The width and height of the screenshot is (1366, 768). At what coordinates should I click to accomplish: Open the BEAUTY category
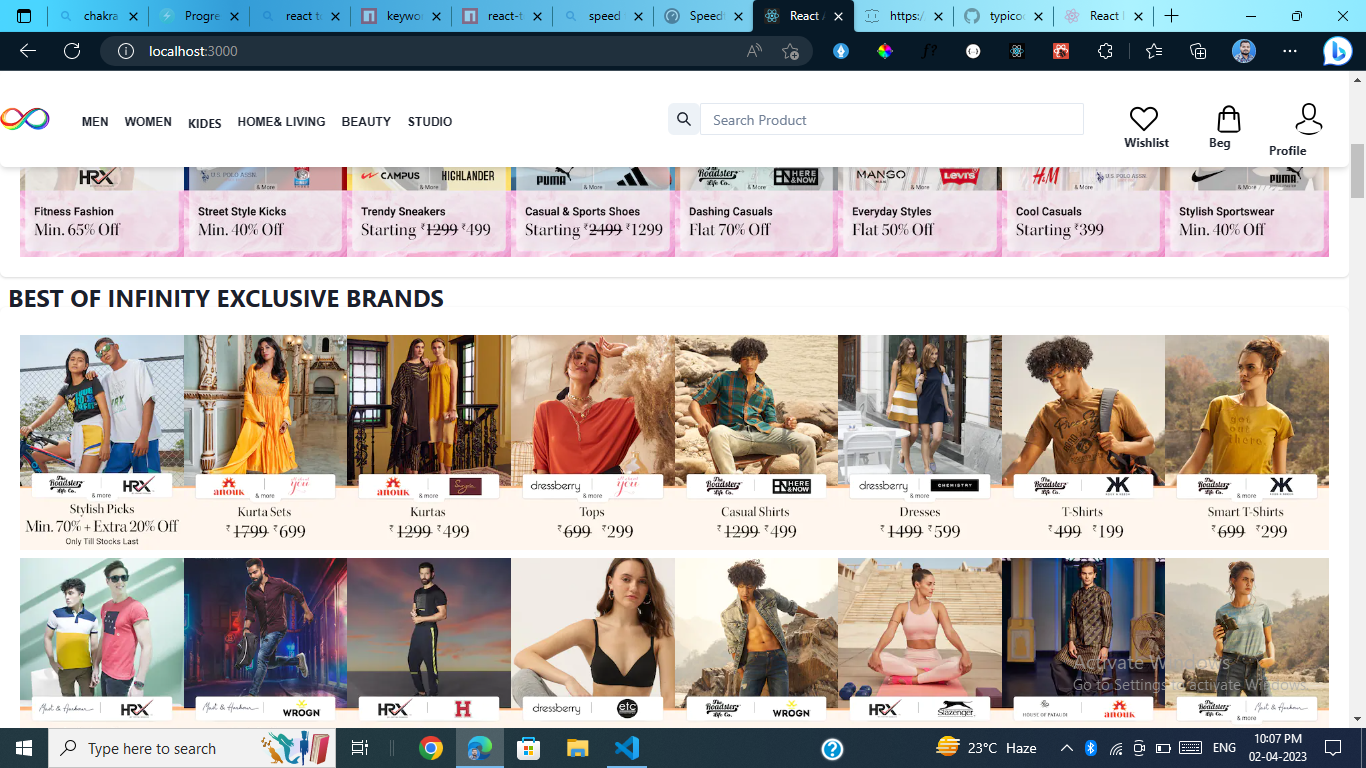[366, 122]
